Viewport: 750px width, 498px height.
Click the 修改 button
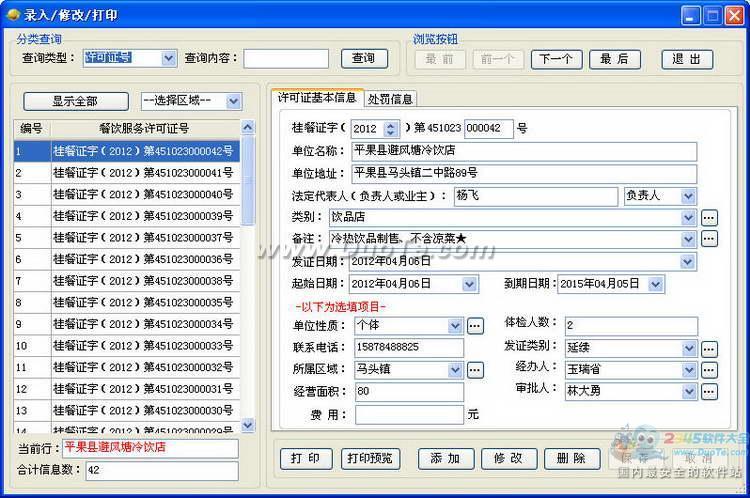tap(509, 459)
